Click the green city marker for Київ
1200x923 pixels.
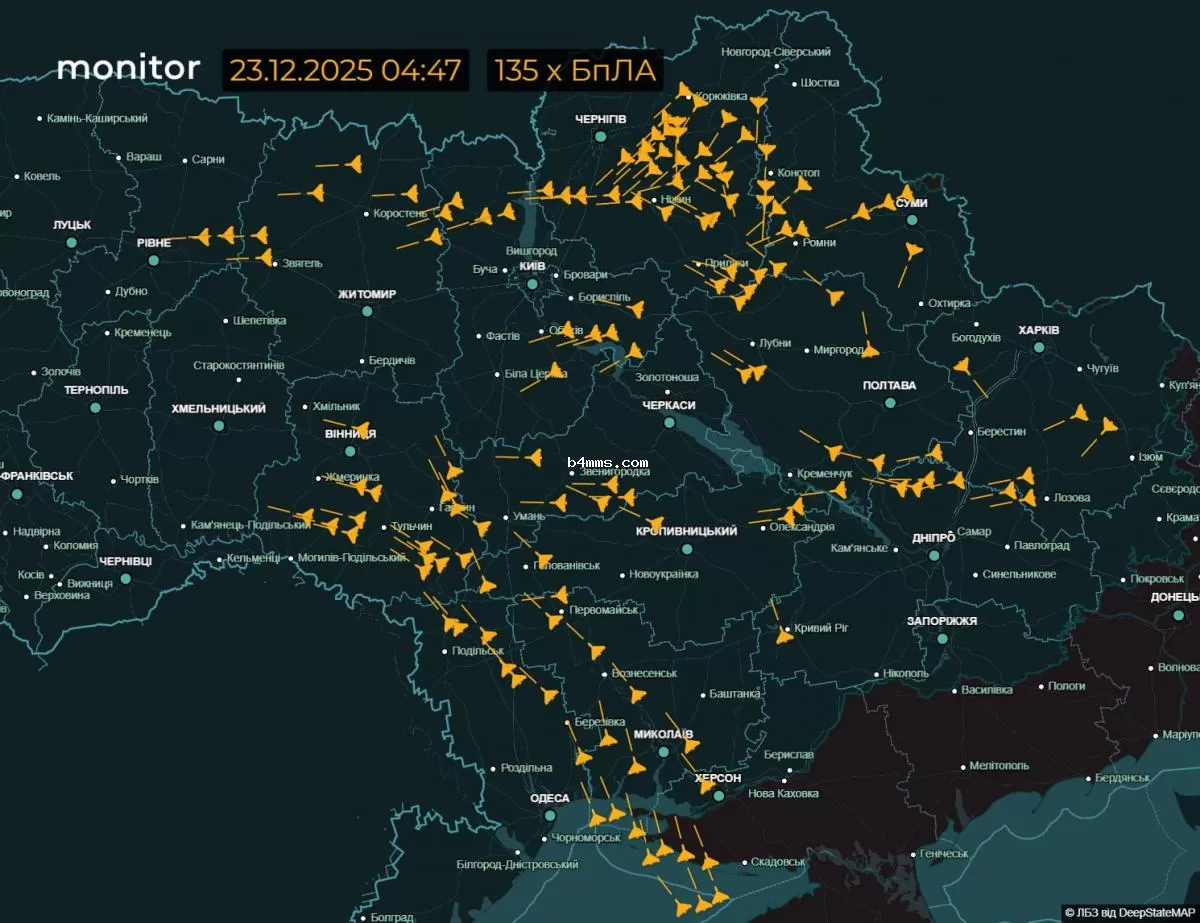click(x=531, y=283)
